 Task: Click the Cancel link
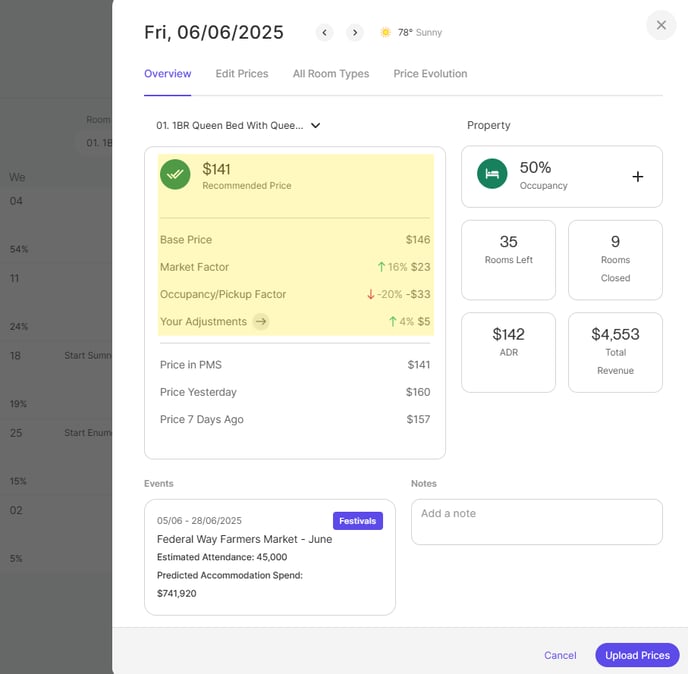[560, 655]
